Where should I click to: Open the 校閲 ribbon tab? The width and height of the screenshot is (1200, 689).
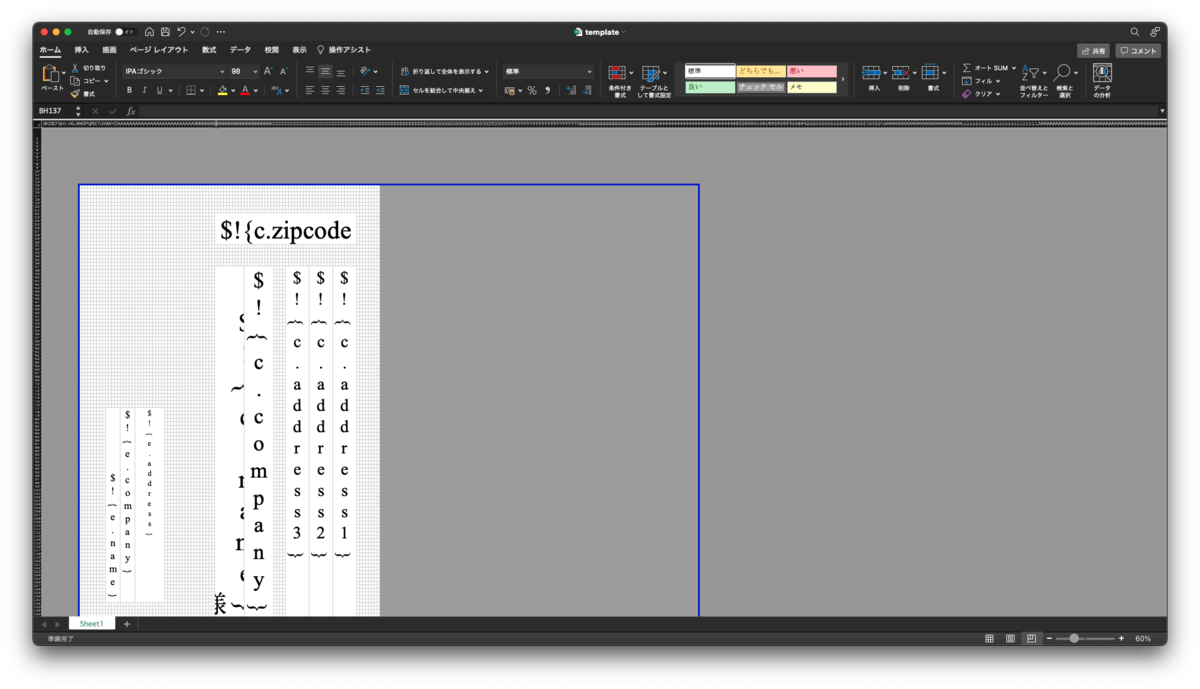tap(272, 50)
